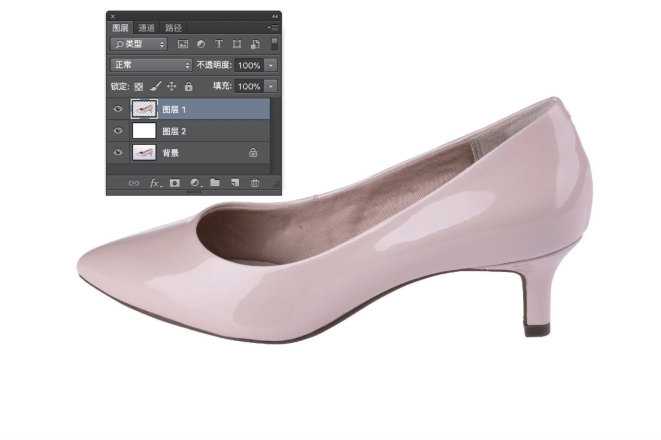Create a new layer group folder
Viewport: 661px width, 440px height.
pos(215,182)
